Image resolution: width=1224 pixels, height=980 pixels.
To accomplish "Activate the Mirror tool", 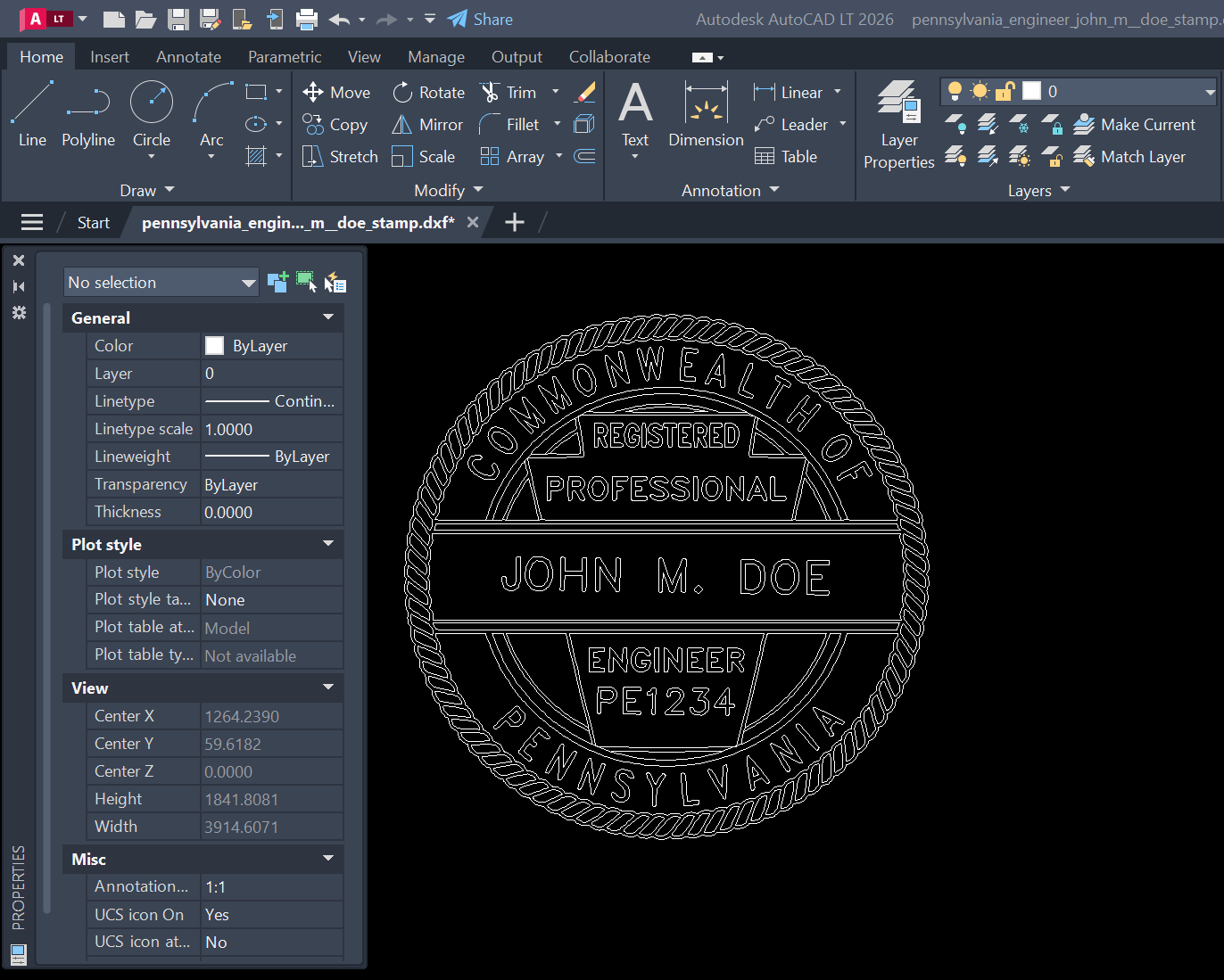I will pyautogui.click(x=427, y=124).
